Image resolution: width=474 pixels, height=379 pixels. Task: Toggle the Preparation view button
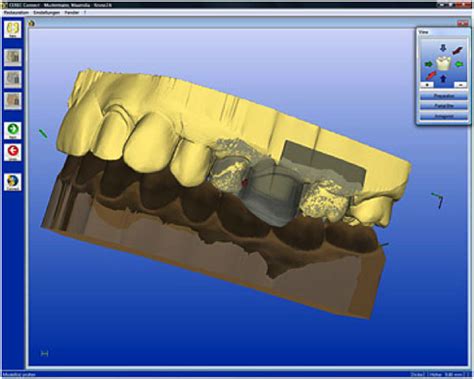tap(444, 96)
